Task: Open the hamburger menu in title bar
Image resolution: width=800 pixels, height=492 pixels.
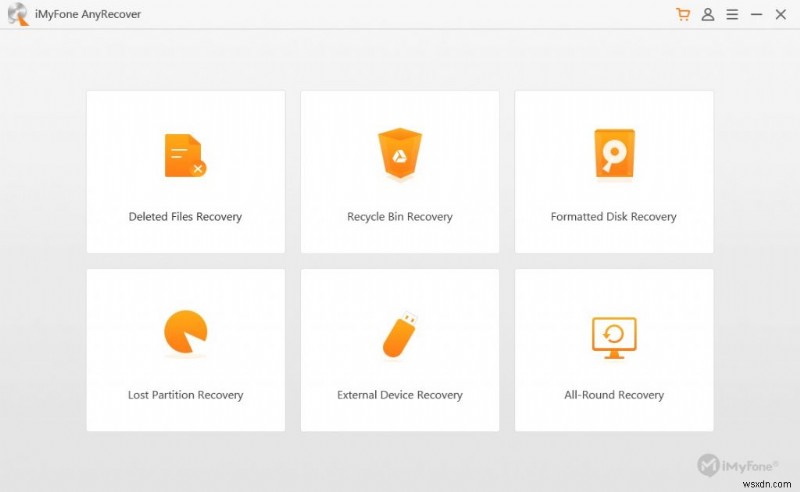Action: pyautogui.click(x=732, y=14)
